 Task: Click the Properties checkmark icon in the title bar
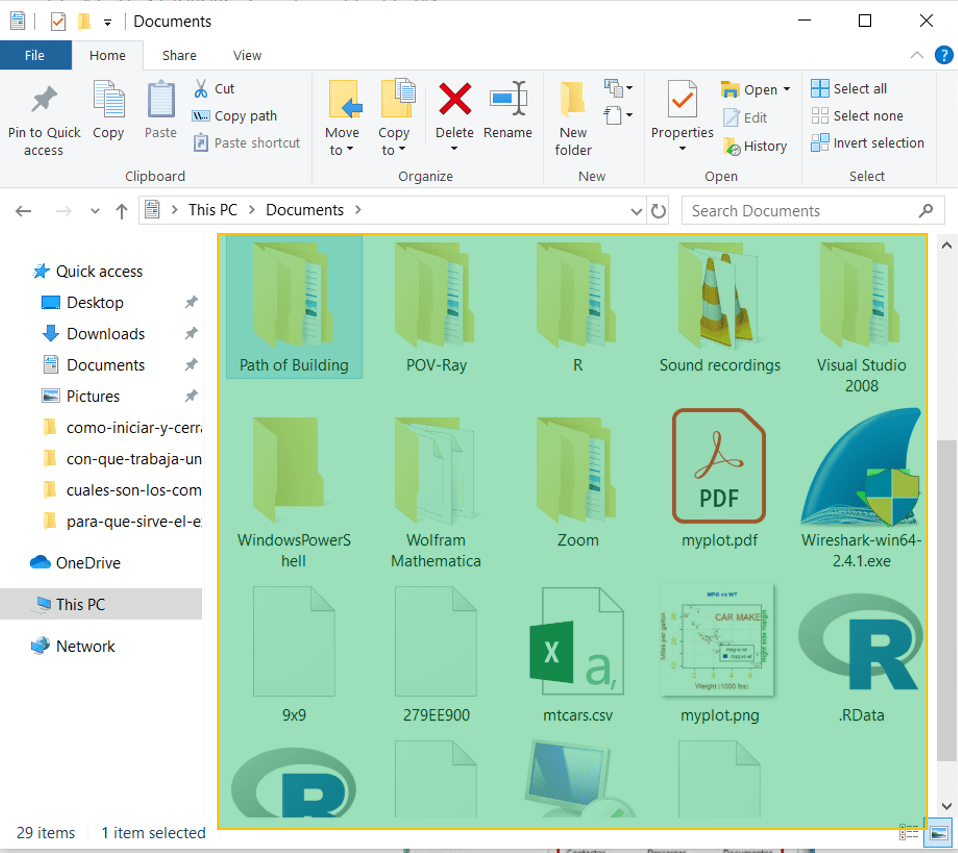[x=58, y=22]
